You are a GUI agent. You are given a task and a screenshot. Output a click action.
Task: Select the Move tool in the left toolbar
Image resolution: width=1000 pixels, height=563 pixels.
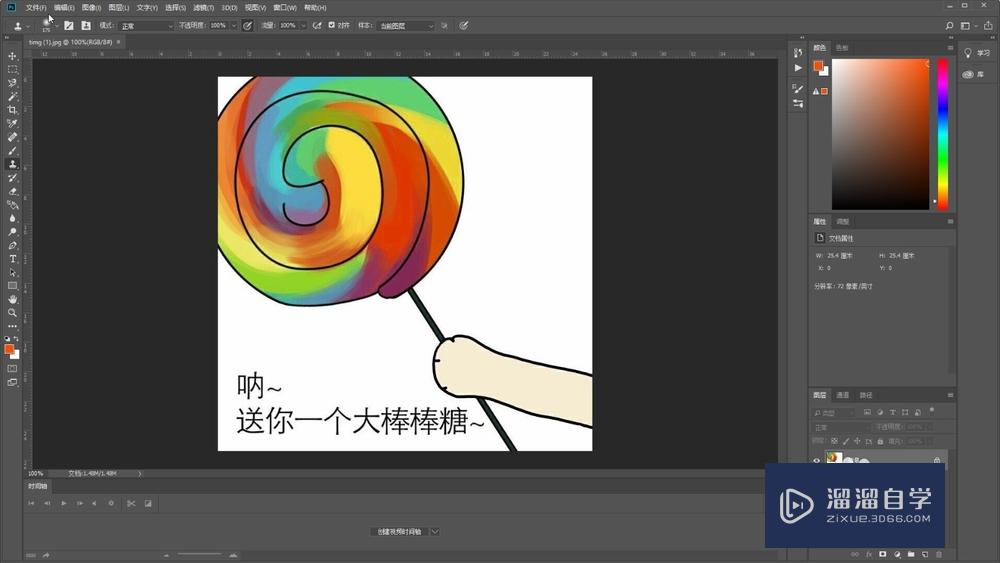(x=12, y=56)
